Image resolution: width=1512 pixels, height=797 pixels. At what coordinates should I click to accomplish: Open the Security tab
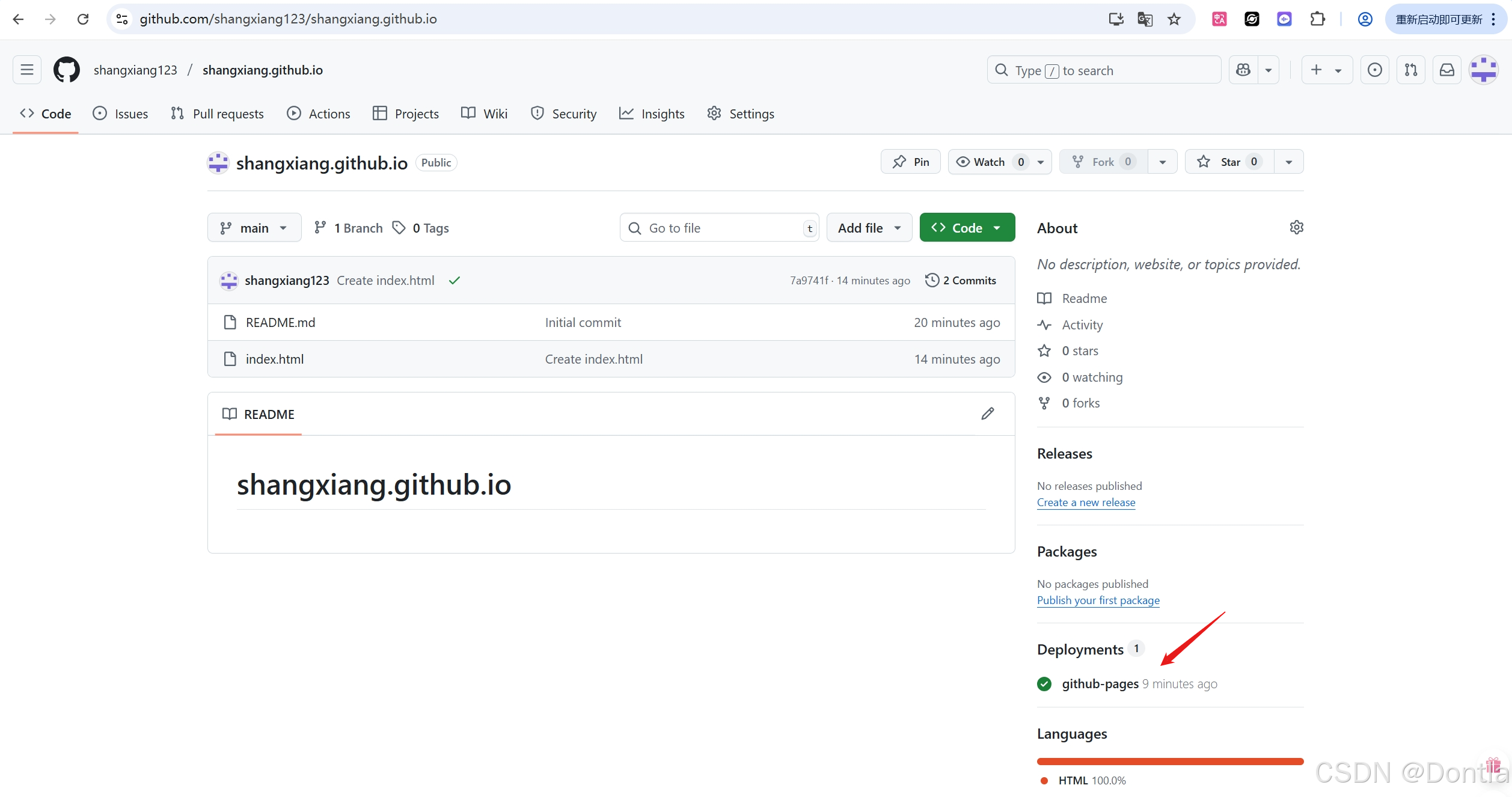click(x=563, y=114)
